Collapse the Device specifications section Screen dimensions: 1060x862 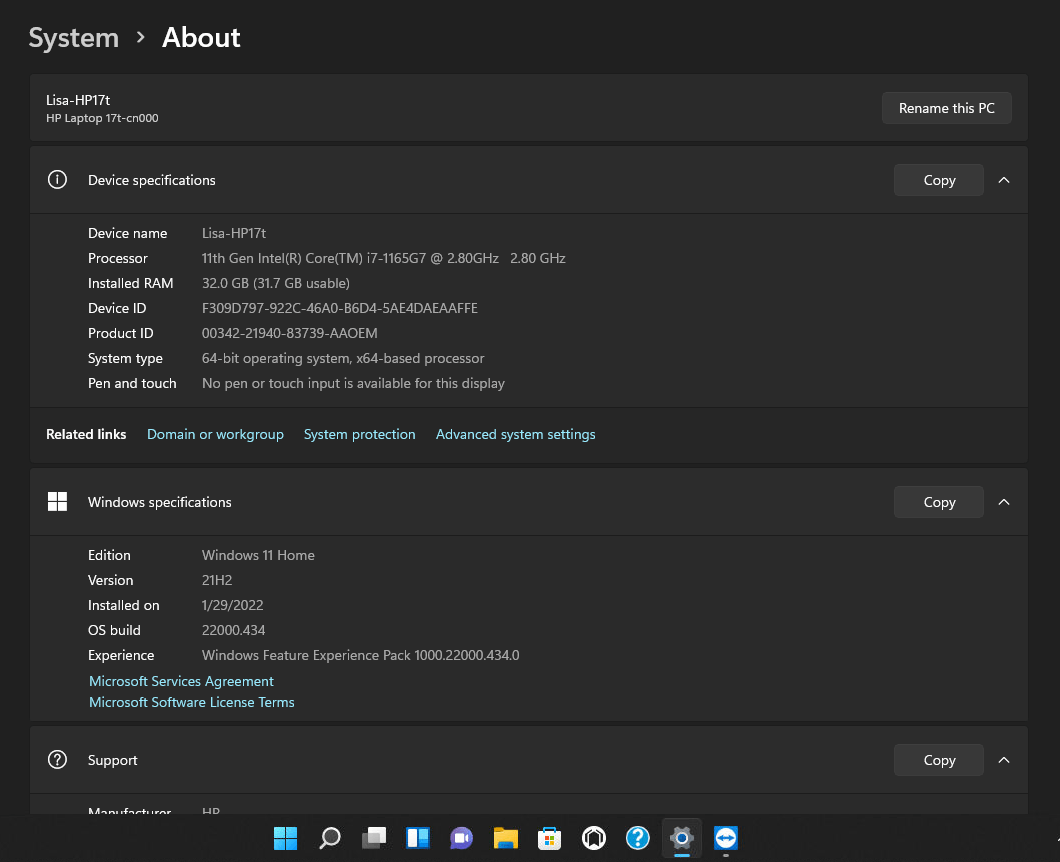(x=1004, y=180)
